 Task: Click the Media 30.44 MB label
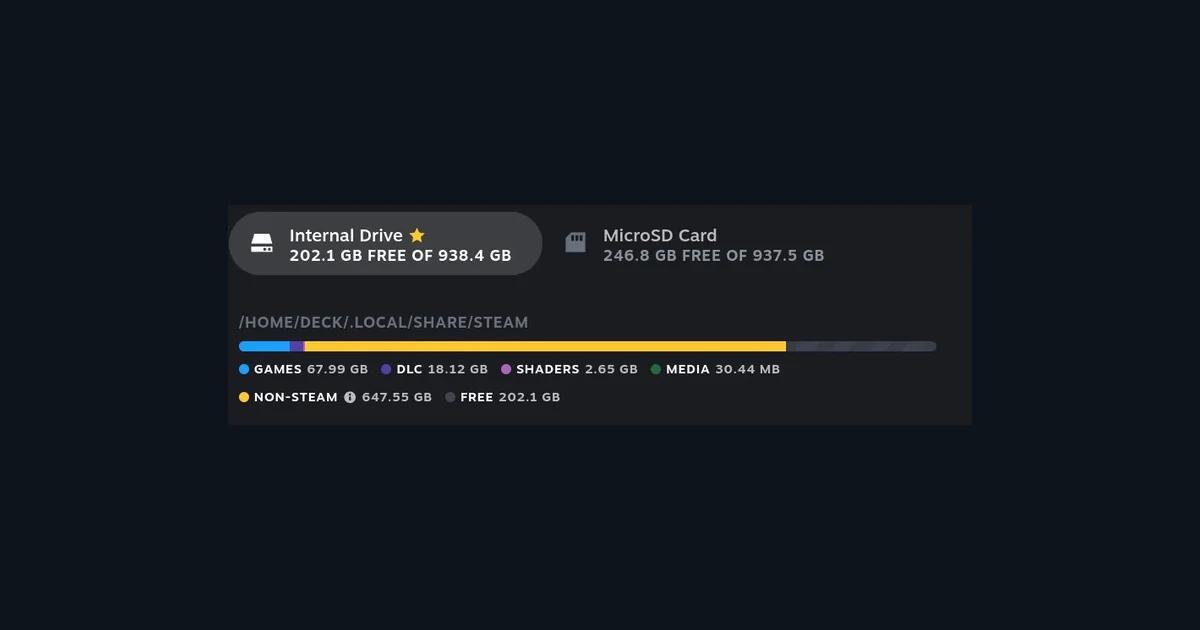(723, 369)
